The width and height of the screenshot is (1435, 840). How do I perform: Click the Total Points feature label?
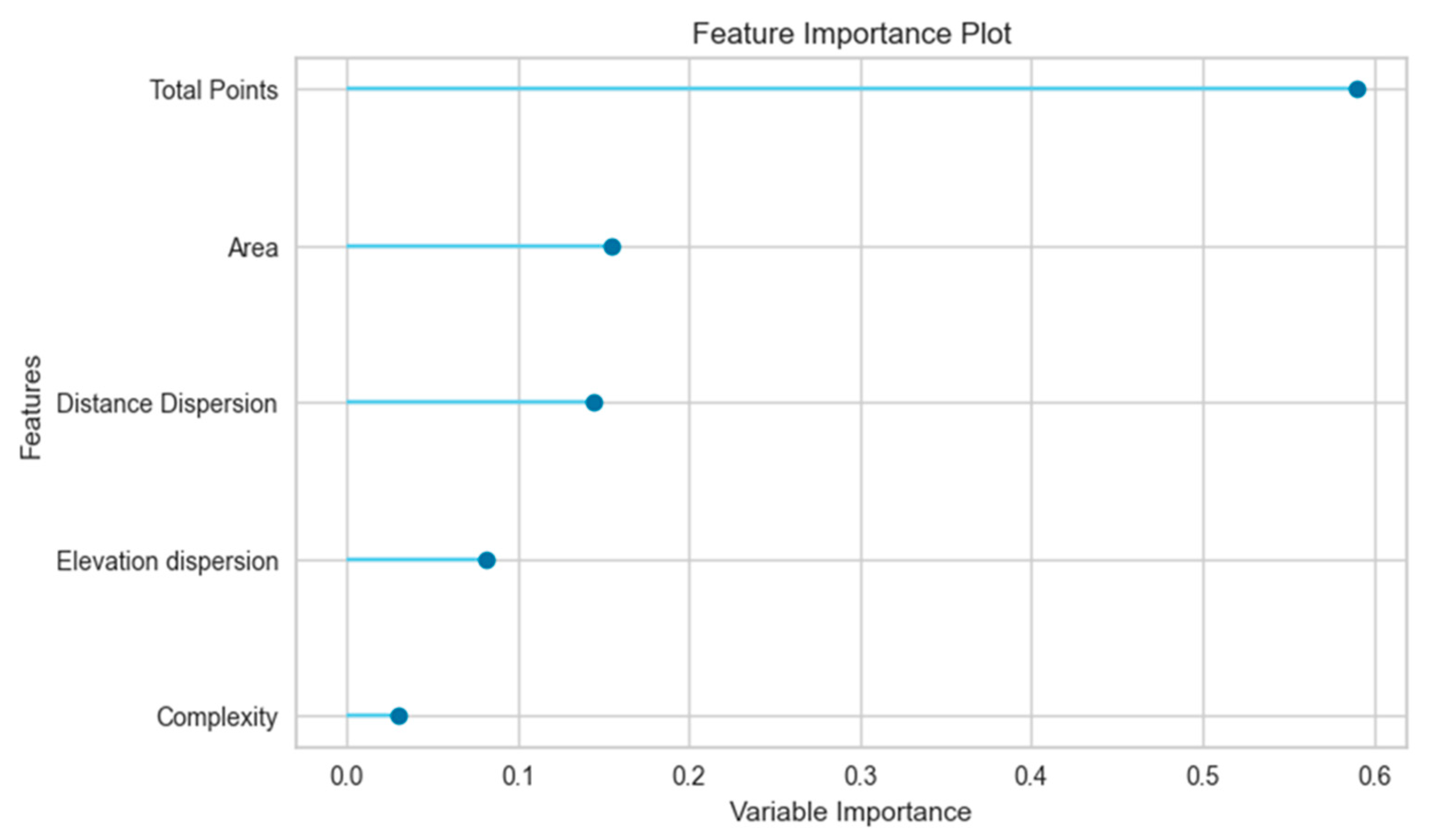coord(213,90)
